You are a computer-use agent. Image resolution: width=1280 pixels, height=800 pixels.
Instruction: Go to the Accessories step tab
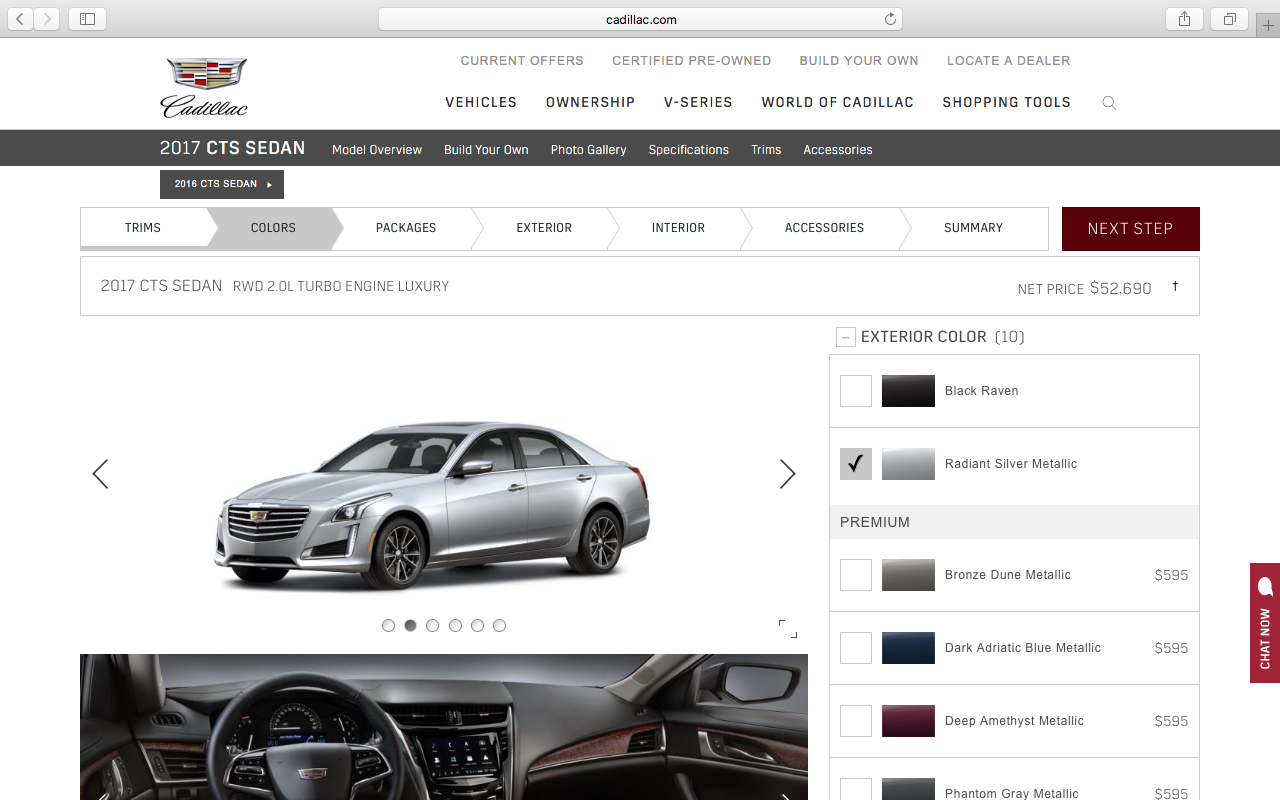[x=824, y=228]
